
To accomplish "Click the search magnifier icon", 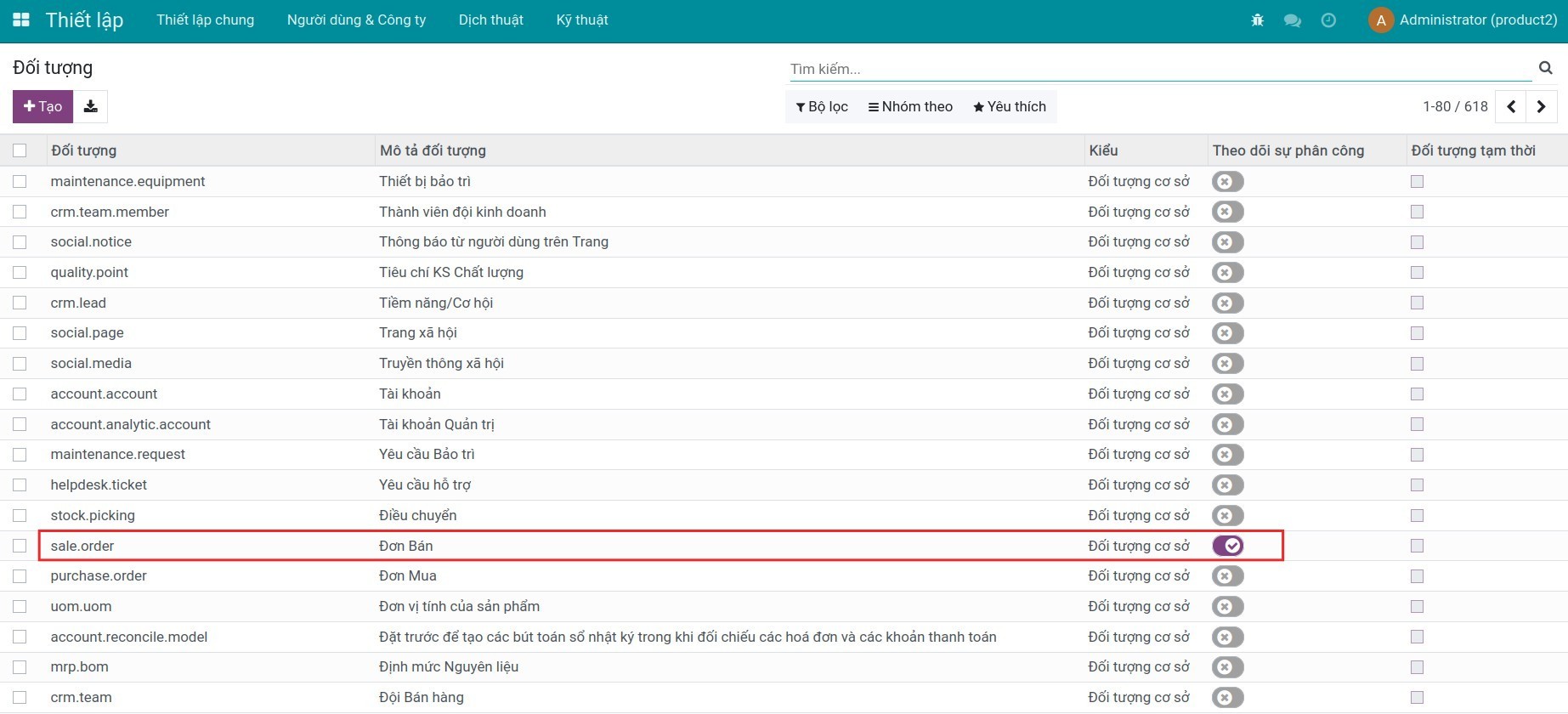I will tap(1545, 68).
